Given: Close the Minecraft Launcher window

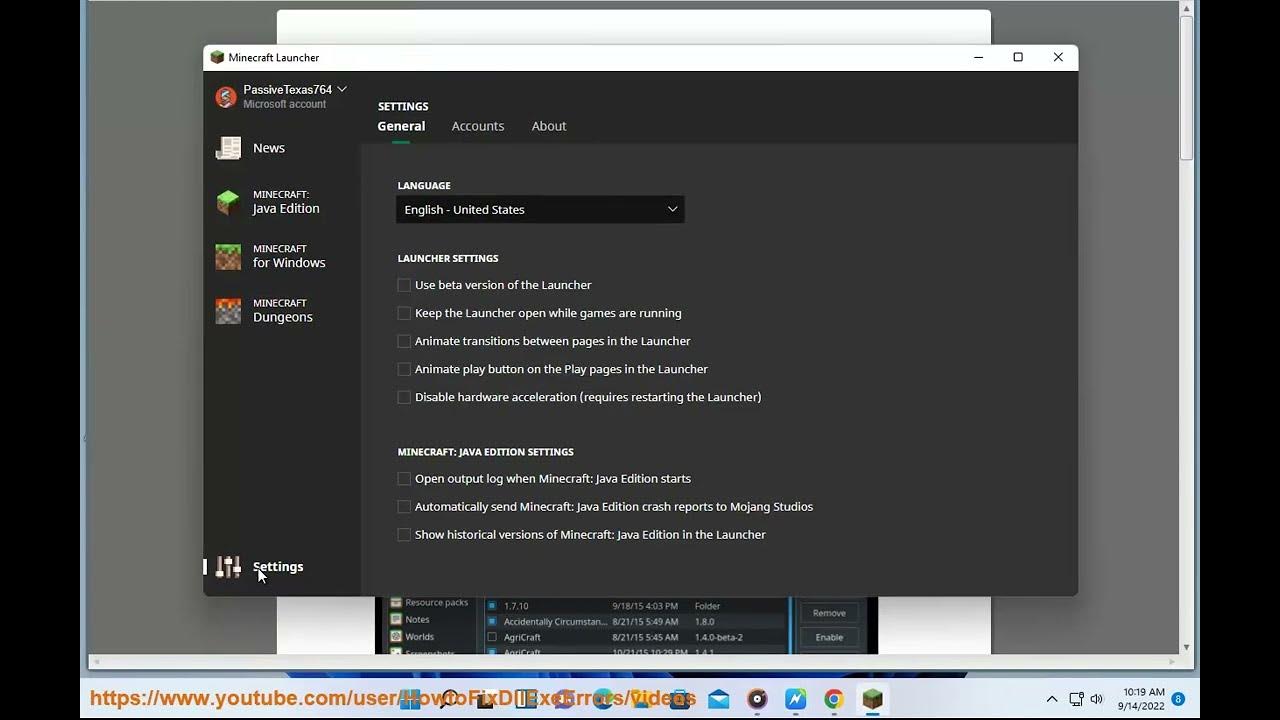Looking at the screenshot, I should (1058, 57).
